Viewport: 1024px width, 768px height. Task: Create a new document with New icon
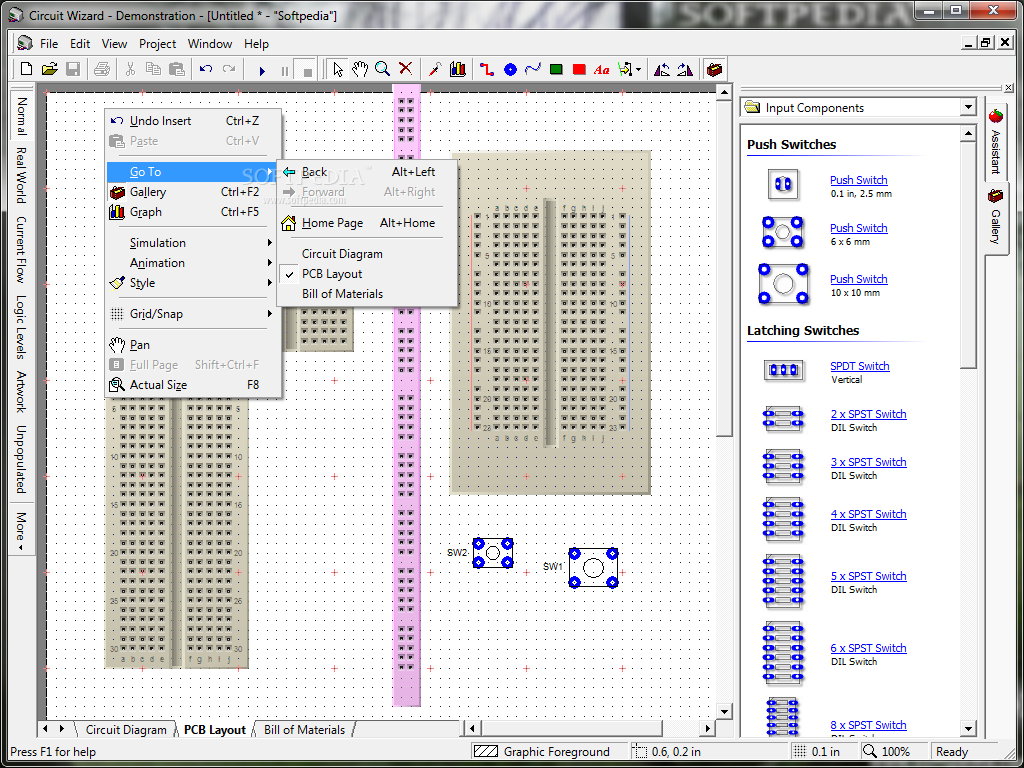point(27,69)
